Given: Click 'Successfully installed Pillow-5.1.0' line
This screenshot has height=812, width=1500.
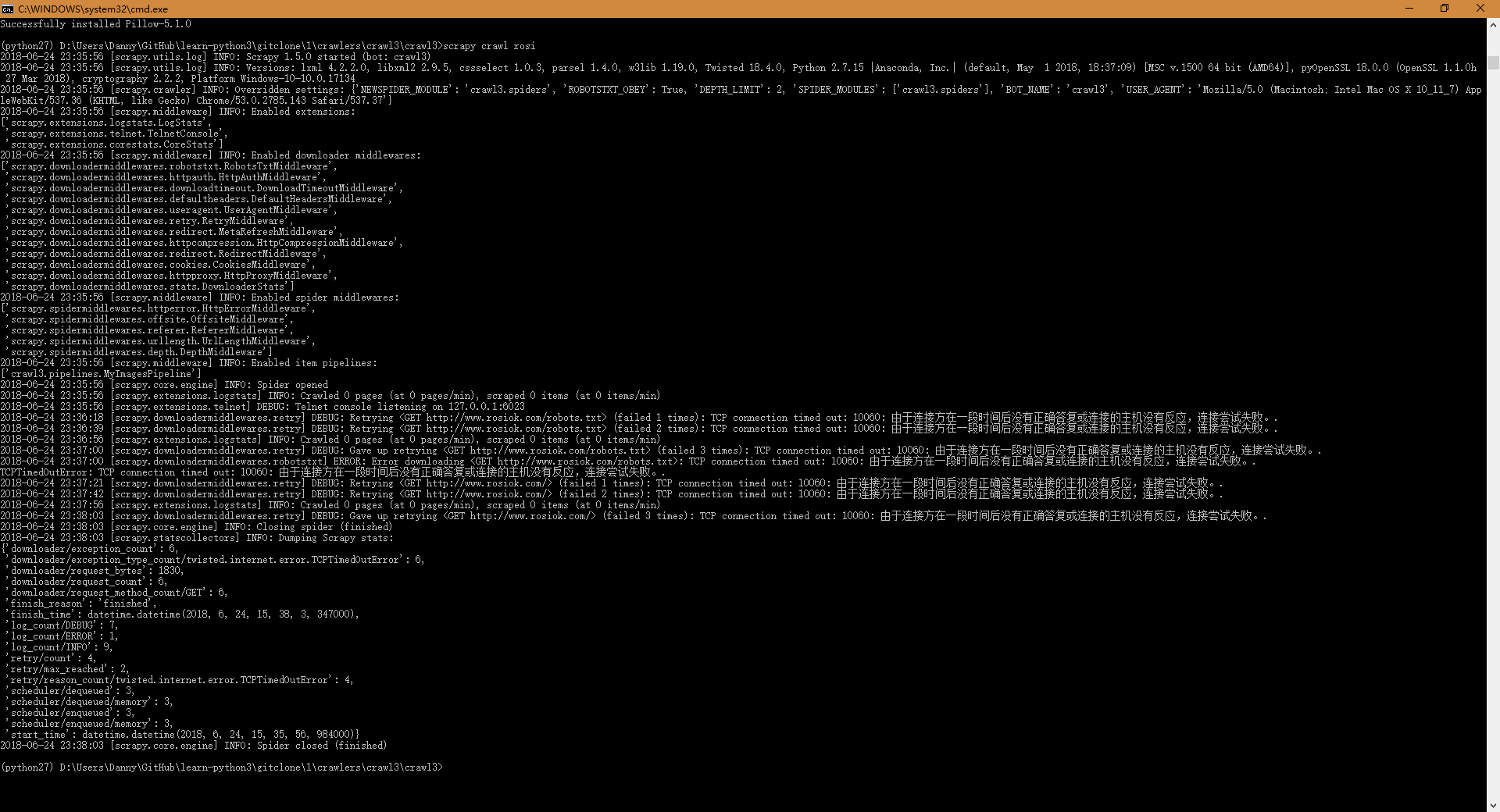Looking at the screenshot, I should (96, 24).
